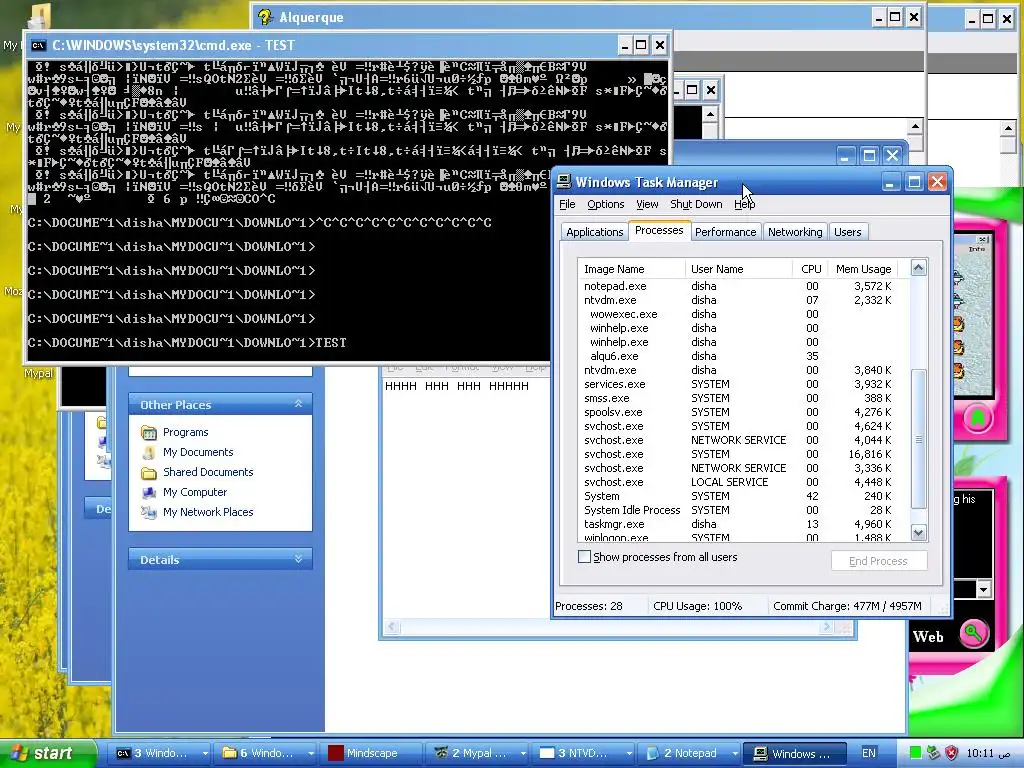Open the Task Manager File menu
The height and width of the screenshot is (768, 1024).
(567, 204)
